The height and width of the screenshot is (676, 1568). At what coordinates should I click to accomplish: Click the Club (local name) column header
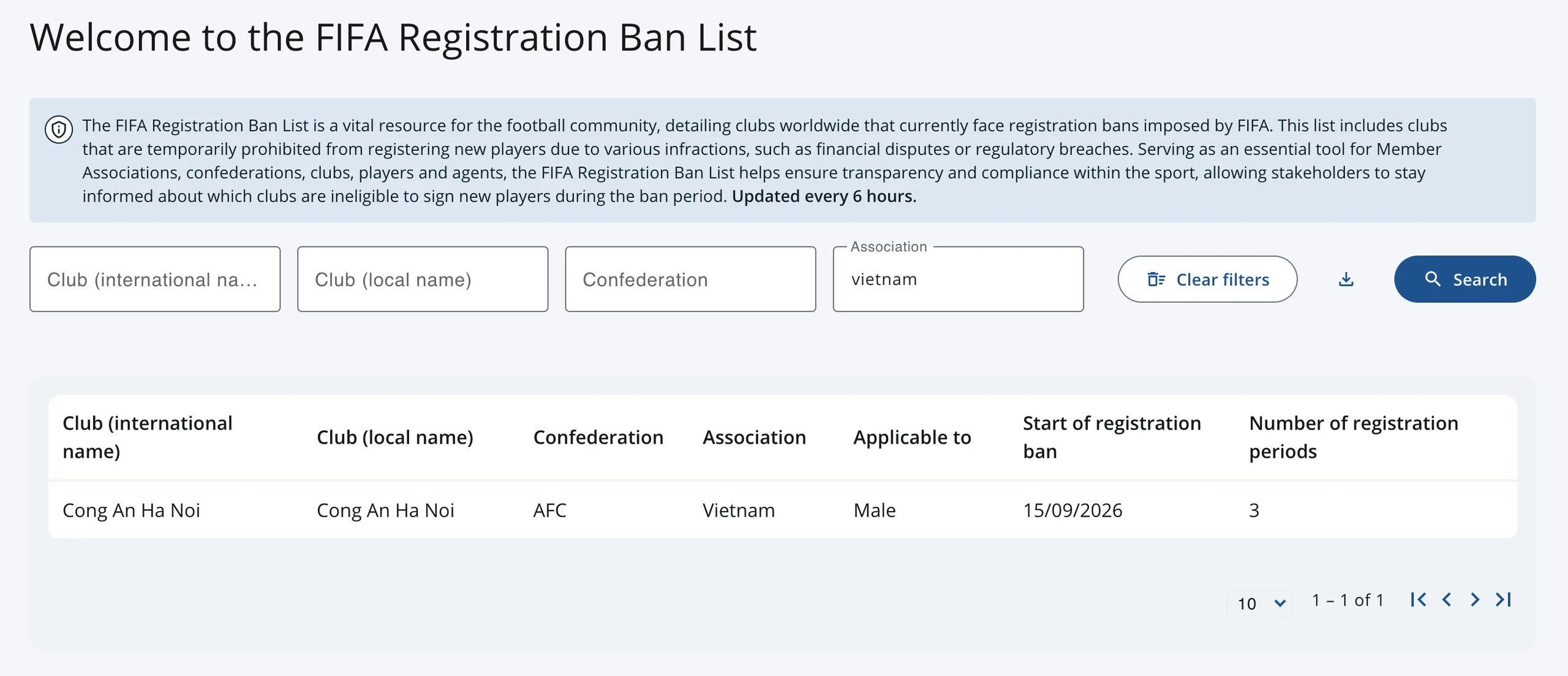(395, 437)
